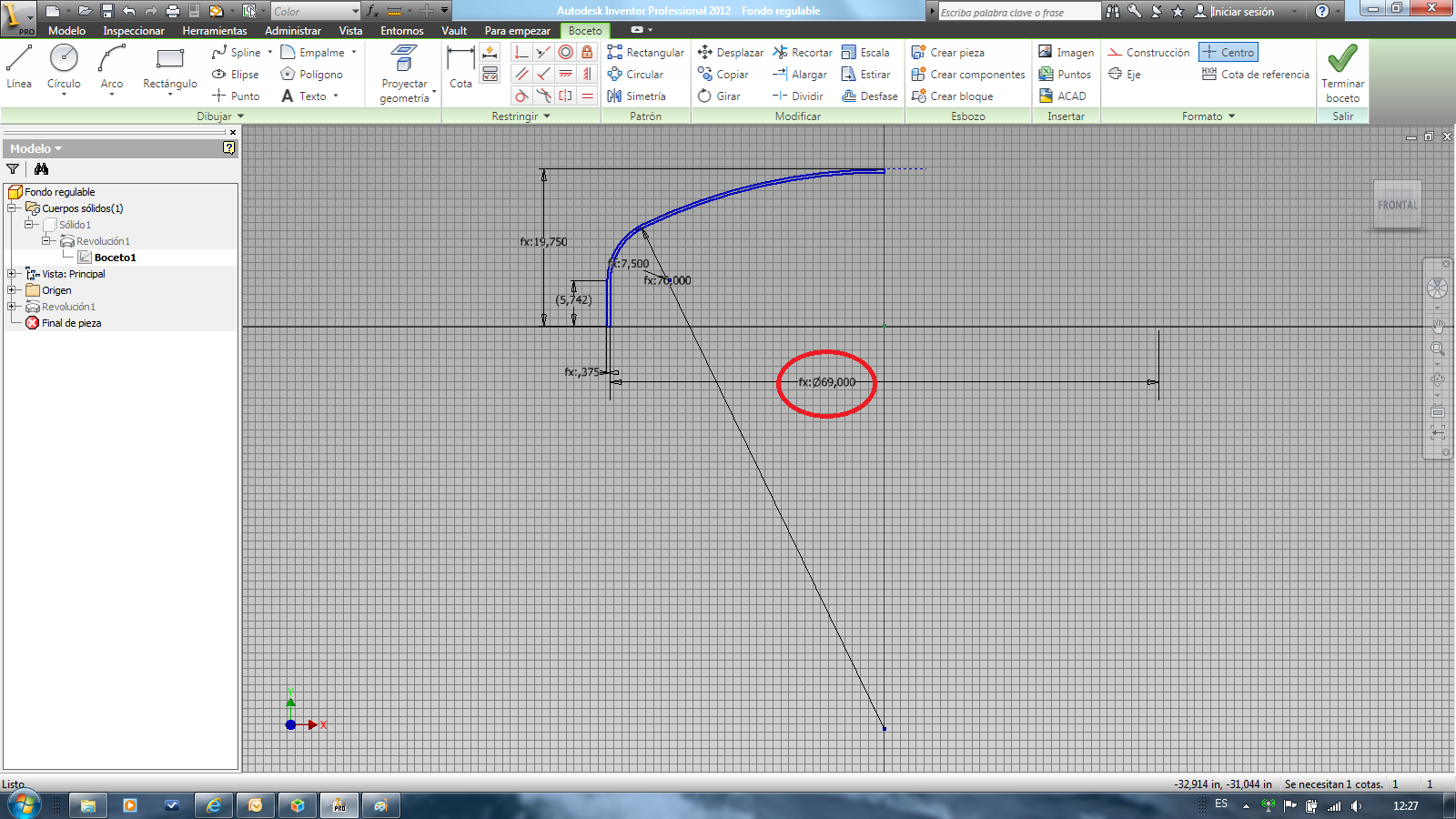
Task: Open the Inspeccionar ribbon tab
Action: [x=134, y=31]
